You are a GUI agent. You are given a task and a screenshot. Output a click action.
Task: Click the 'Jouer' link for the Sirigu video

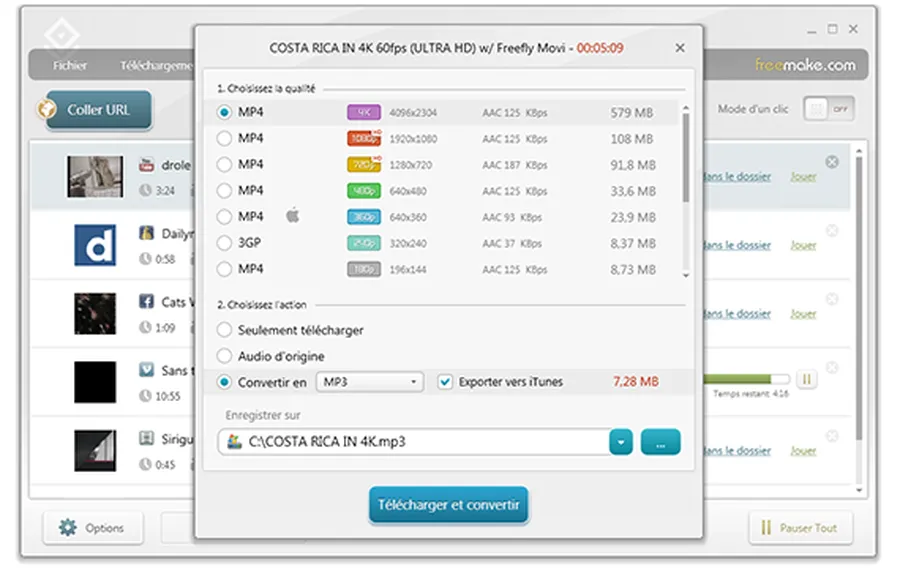coord(803,451)
